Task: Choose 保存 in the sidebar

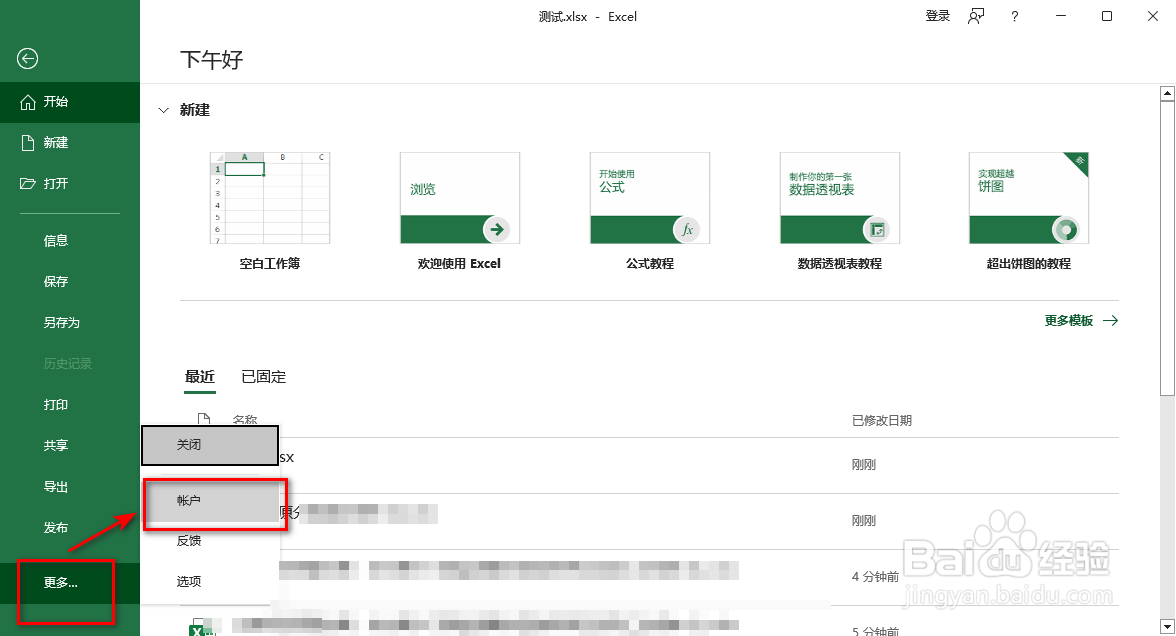Action: [70, 282]
